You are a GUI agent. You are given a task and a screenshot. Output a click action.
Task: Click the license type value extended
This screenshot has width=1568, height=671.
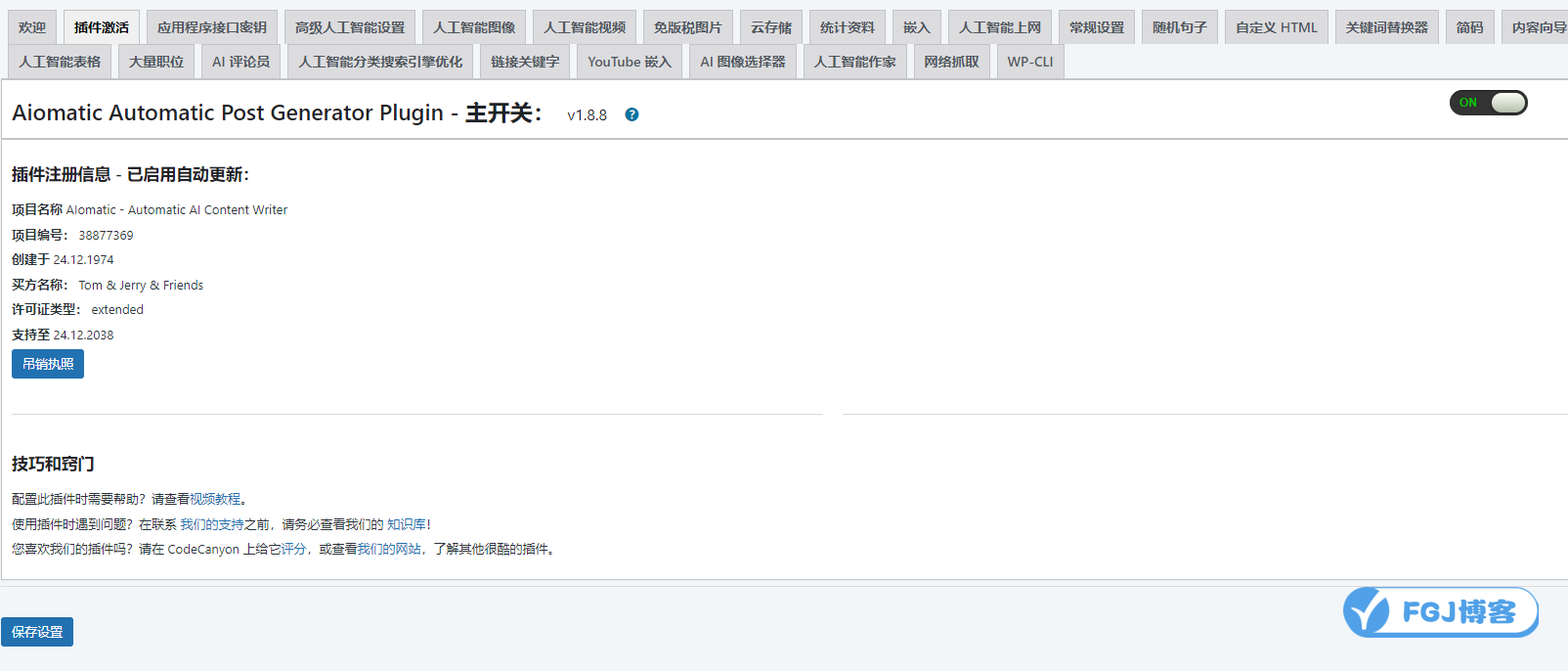[117, 310]
